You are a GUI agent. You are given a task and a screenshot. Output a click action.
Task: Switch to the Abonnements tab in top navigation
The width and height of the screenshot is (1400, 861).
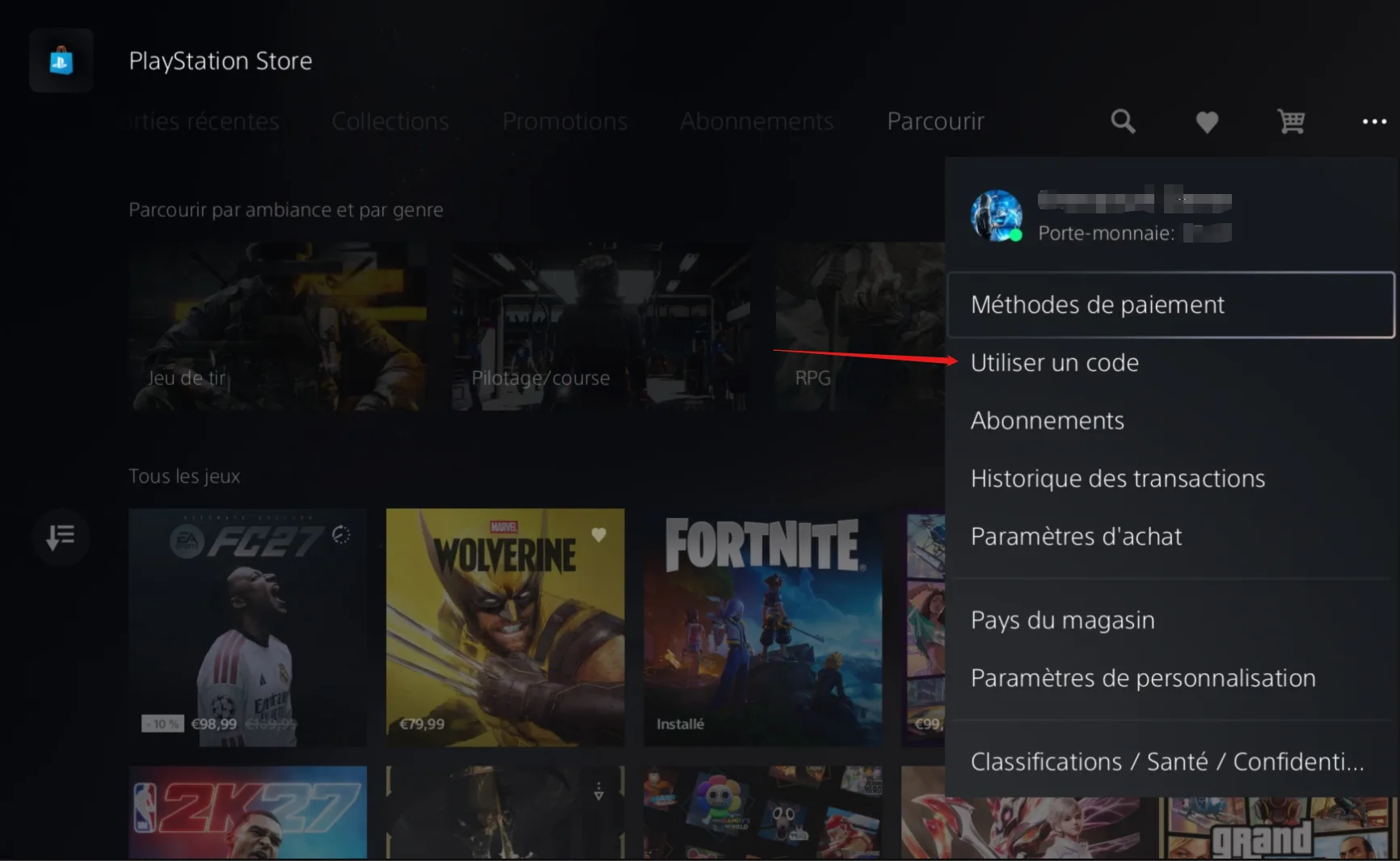[757, 121]
